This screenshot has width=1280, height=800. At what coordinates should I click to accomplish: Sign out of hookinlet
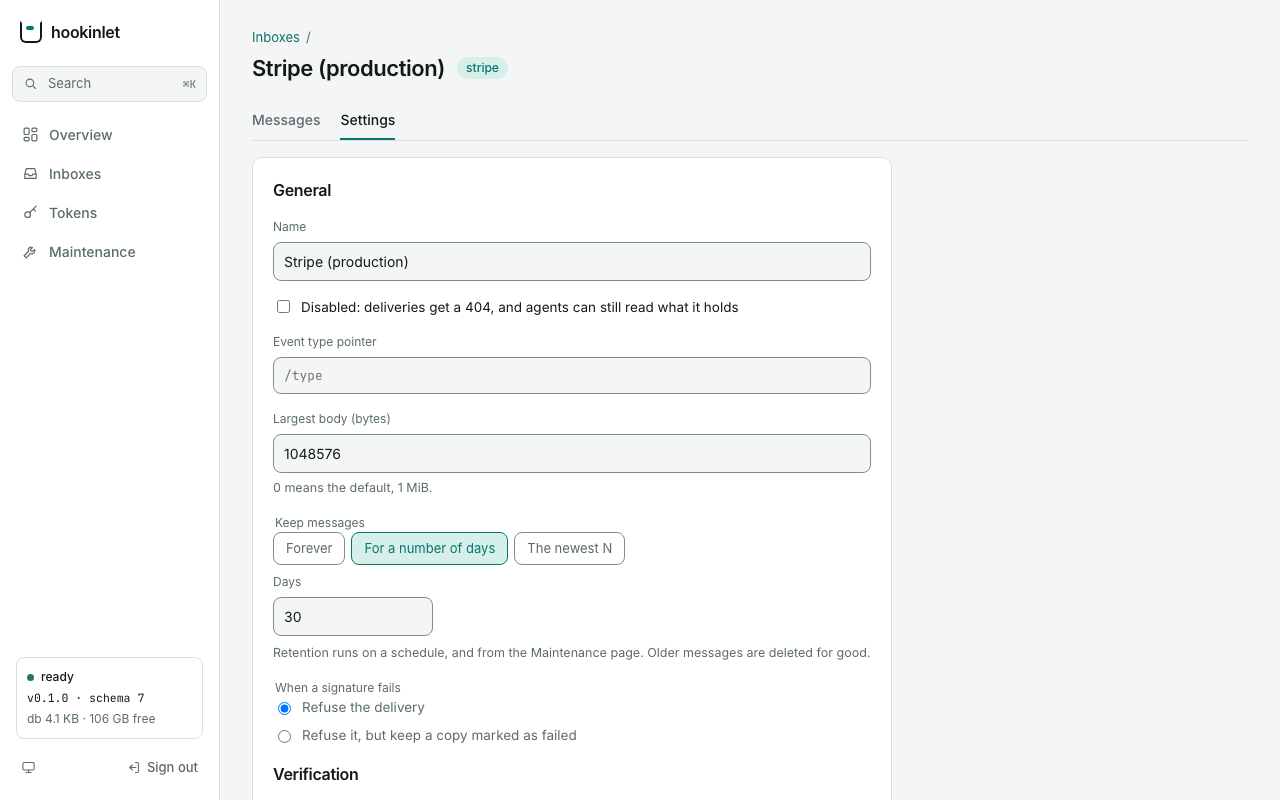point(163,767)
